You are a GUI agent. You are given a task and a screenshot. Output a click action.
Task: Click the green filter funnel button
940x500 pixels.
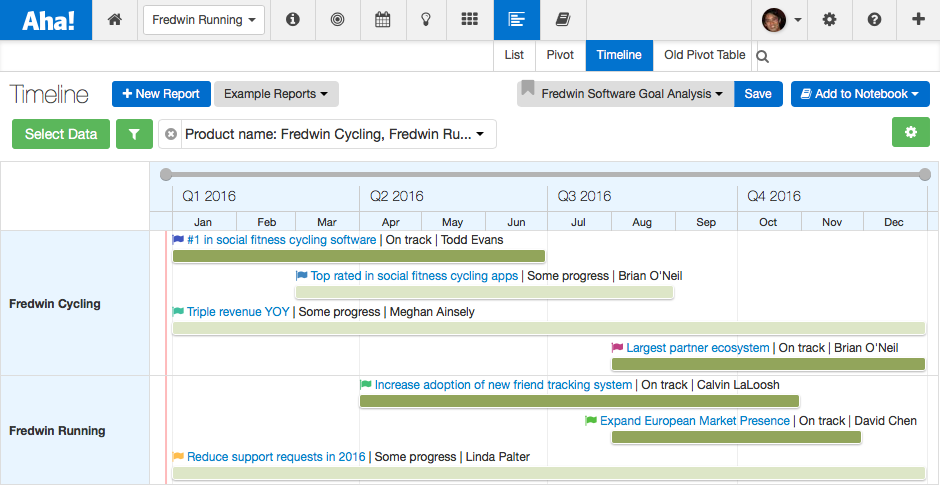point(134,134)
